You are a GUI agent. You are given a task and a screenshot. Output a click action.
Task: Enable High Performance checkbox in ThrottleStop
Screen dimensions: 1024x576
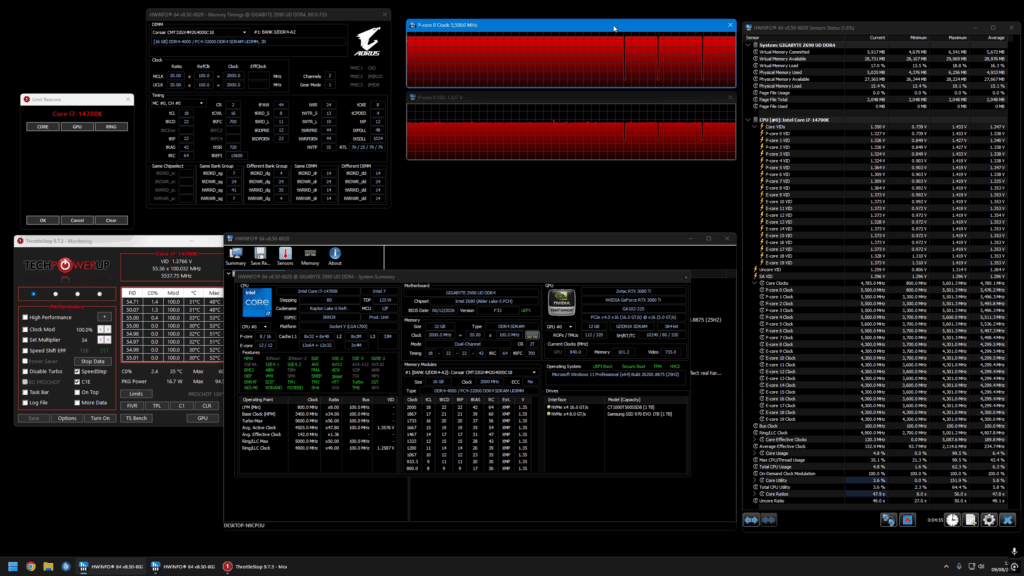coord(25,317)
